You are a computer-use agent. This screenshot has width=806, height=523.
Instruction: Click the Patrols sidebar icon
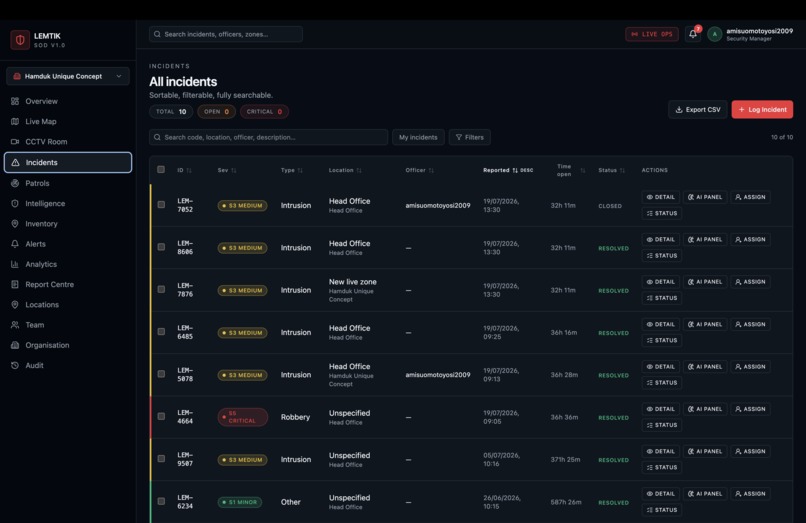click(x=15, y=183)
